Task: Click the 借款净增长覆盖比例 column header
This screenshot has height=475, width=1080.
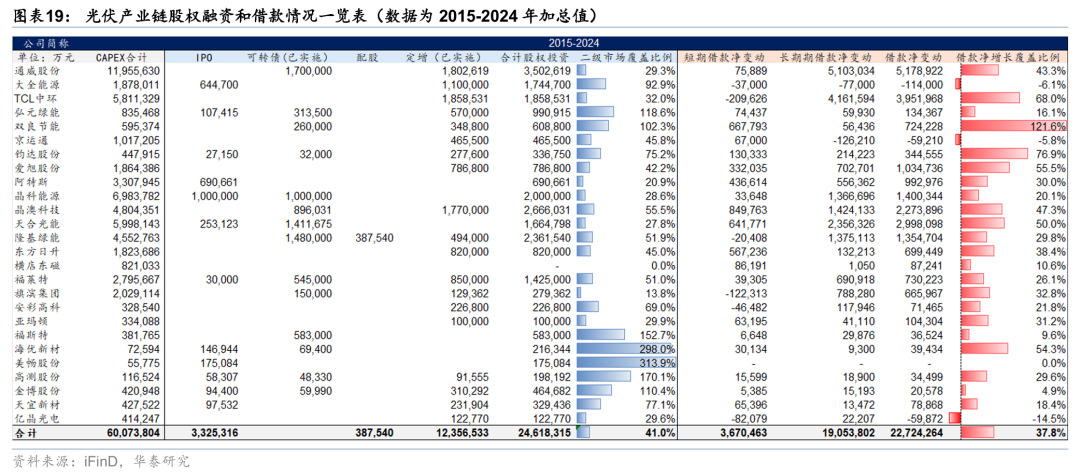Action: point(1010,57)
